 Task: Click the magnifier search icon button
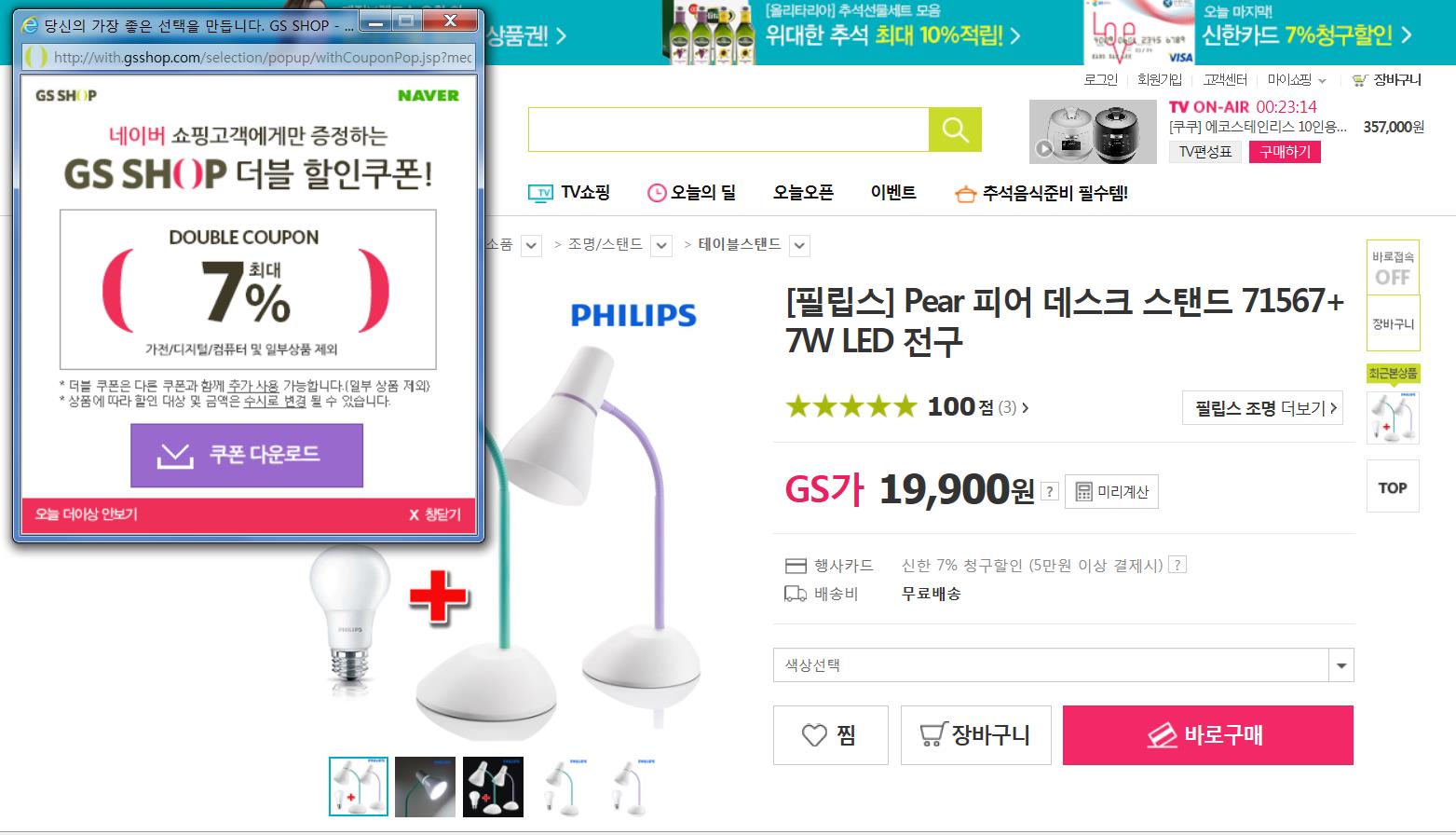955,130
